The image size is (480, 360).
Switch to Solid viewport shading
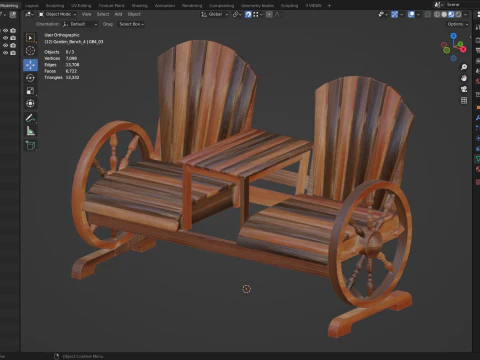[444, 14]
